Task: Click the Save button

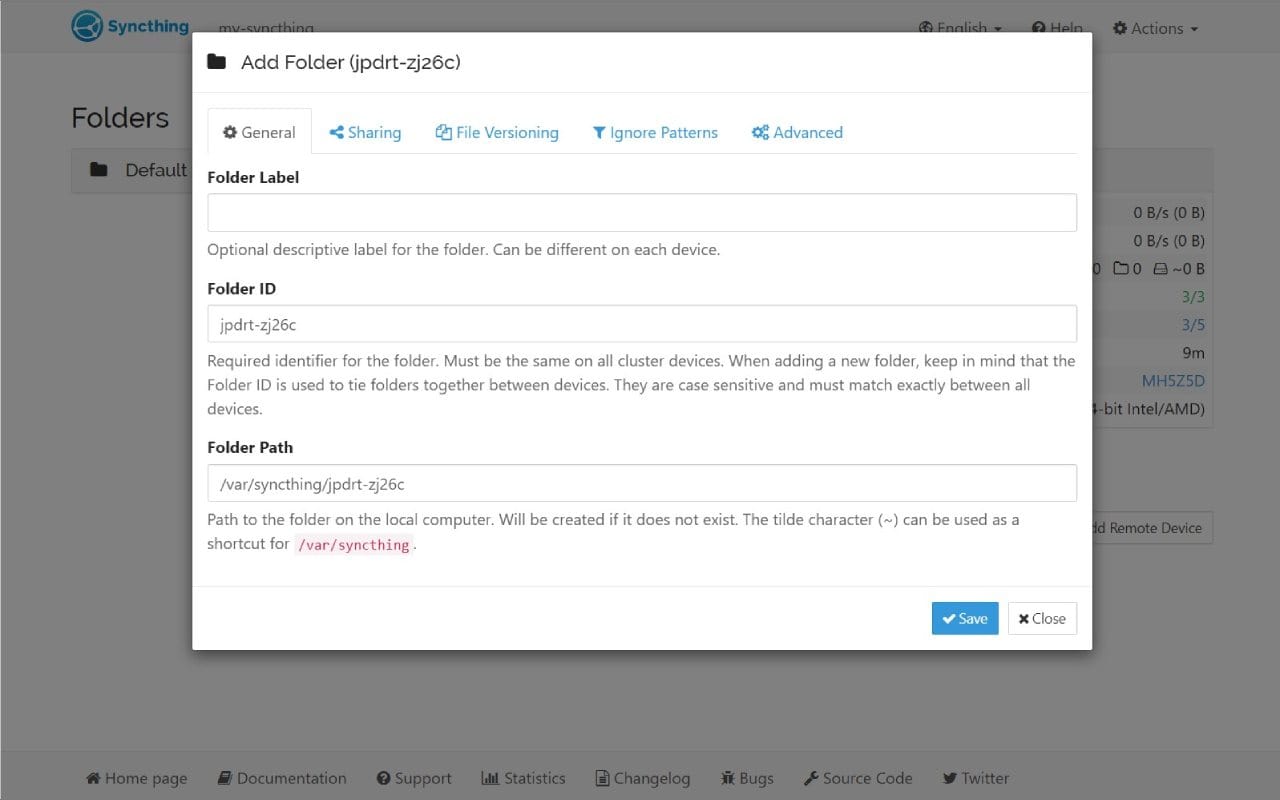Action: click(964, 618)
